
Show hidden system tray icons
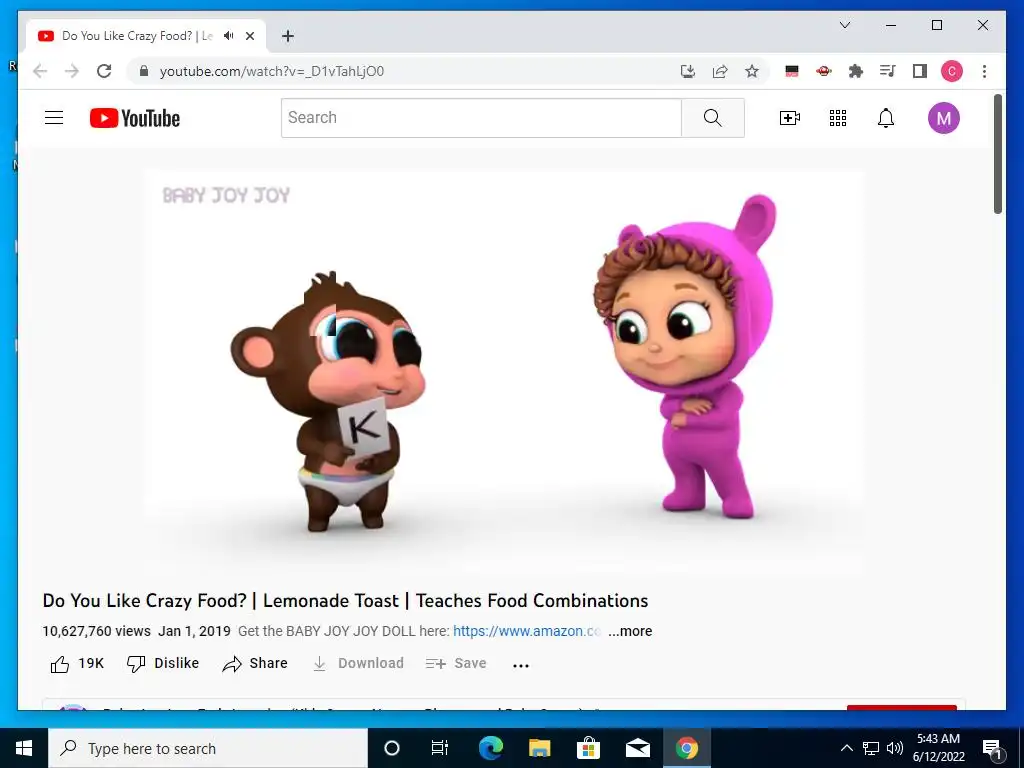(846, 748)
